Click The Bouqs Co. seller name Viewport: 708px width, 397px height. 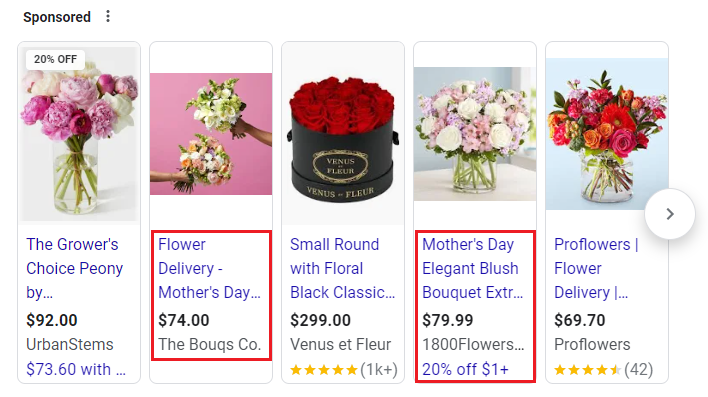[210, 344]
